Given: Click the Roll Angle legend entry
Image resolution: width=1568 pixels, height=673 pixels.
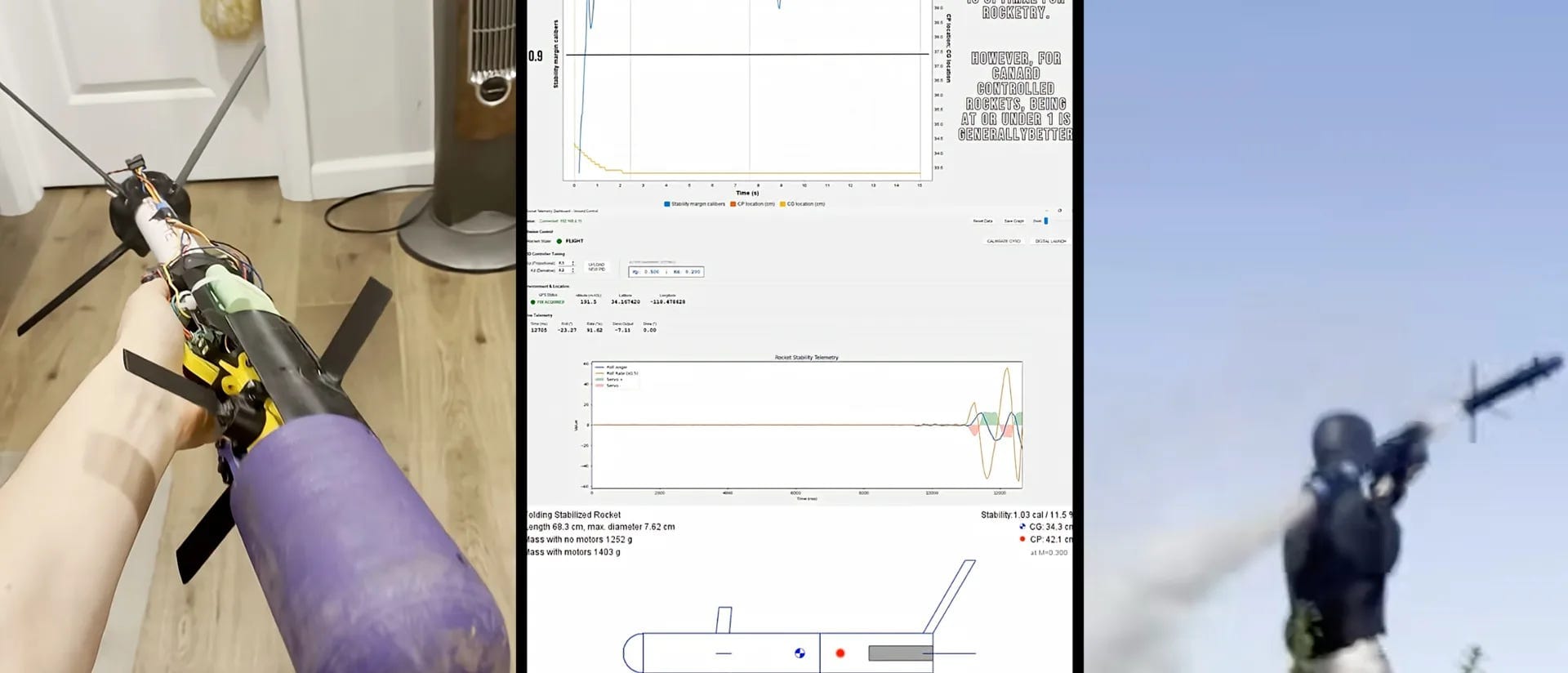Looking at the screenshot, I should (x=611, y=368).
